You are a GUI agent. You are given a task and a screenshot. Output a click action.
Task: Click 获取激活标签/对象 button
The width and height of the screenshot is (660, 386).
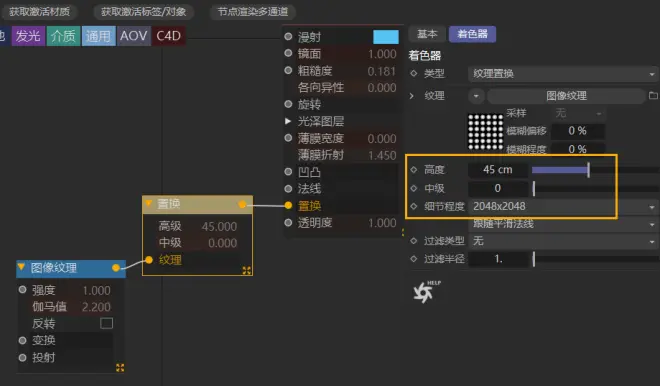pos(144,11)
